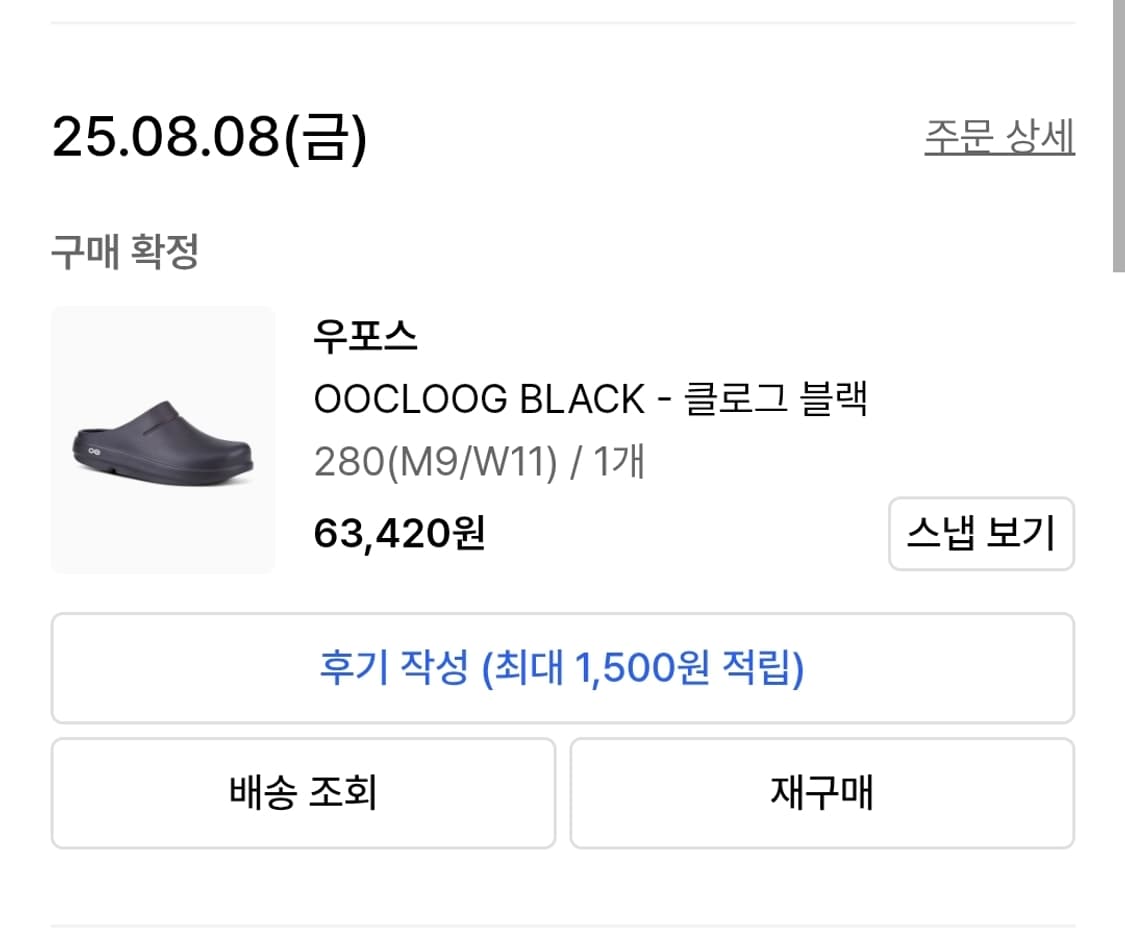Click the 1개 quantity text
The image size is (1125, 932).
click(619, 463)
